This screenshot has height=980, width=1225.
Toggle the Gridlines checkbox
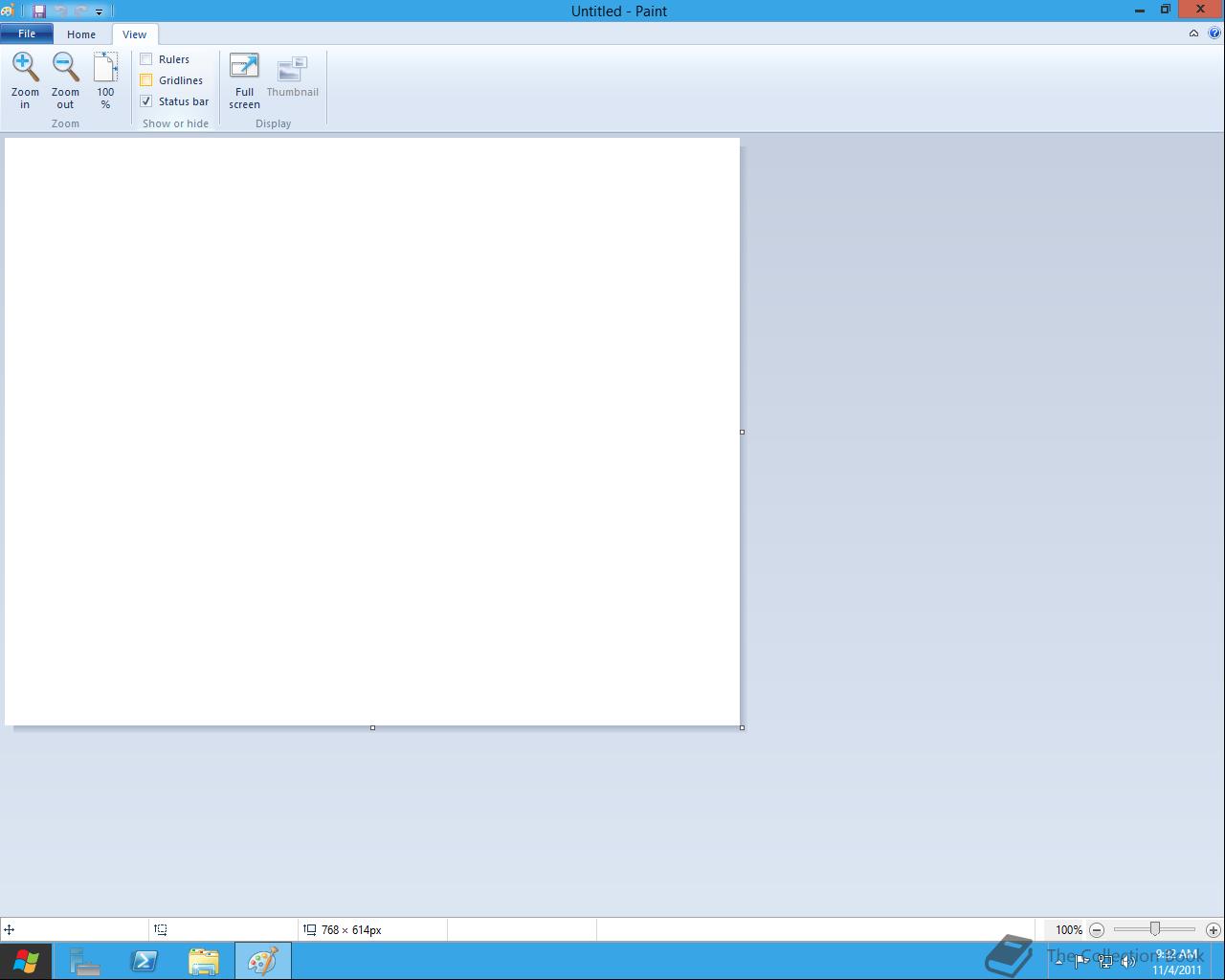click(146, 80)
